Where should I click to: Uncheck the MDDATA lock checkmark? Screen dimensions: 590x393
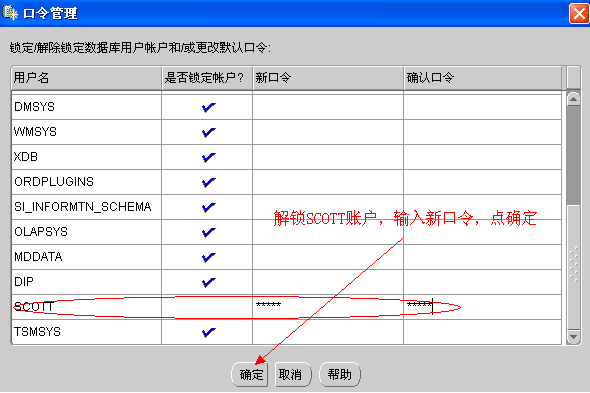(208, 257)
